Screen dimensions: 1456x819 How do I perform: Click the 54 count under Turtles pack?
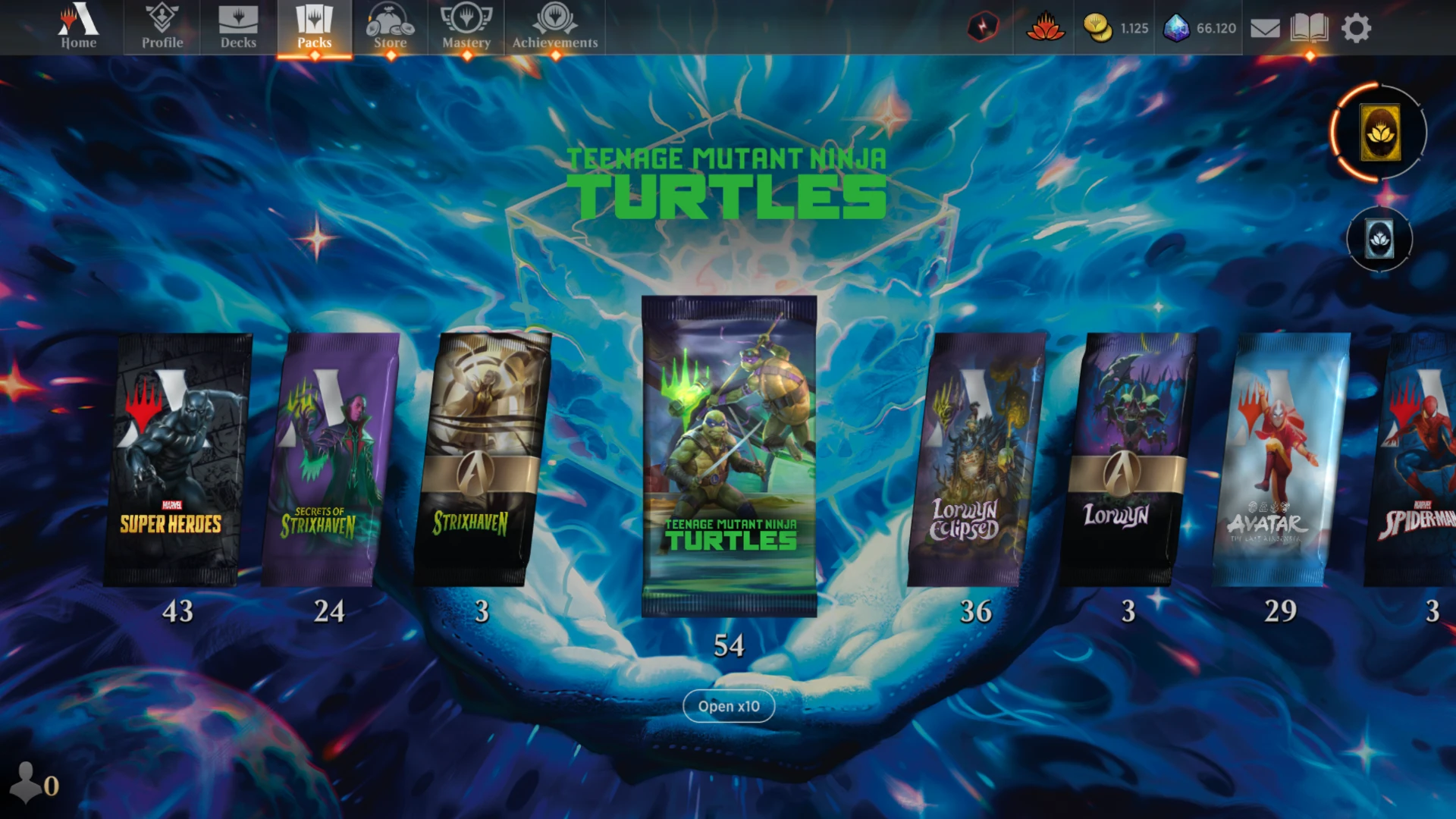(x=729, y=645)
